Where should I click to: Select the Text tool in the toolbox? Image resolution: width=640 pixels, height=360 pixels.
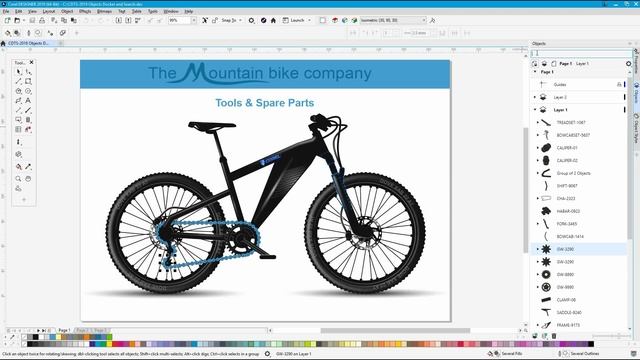[x=28, y=100]
